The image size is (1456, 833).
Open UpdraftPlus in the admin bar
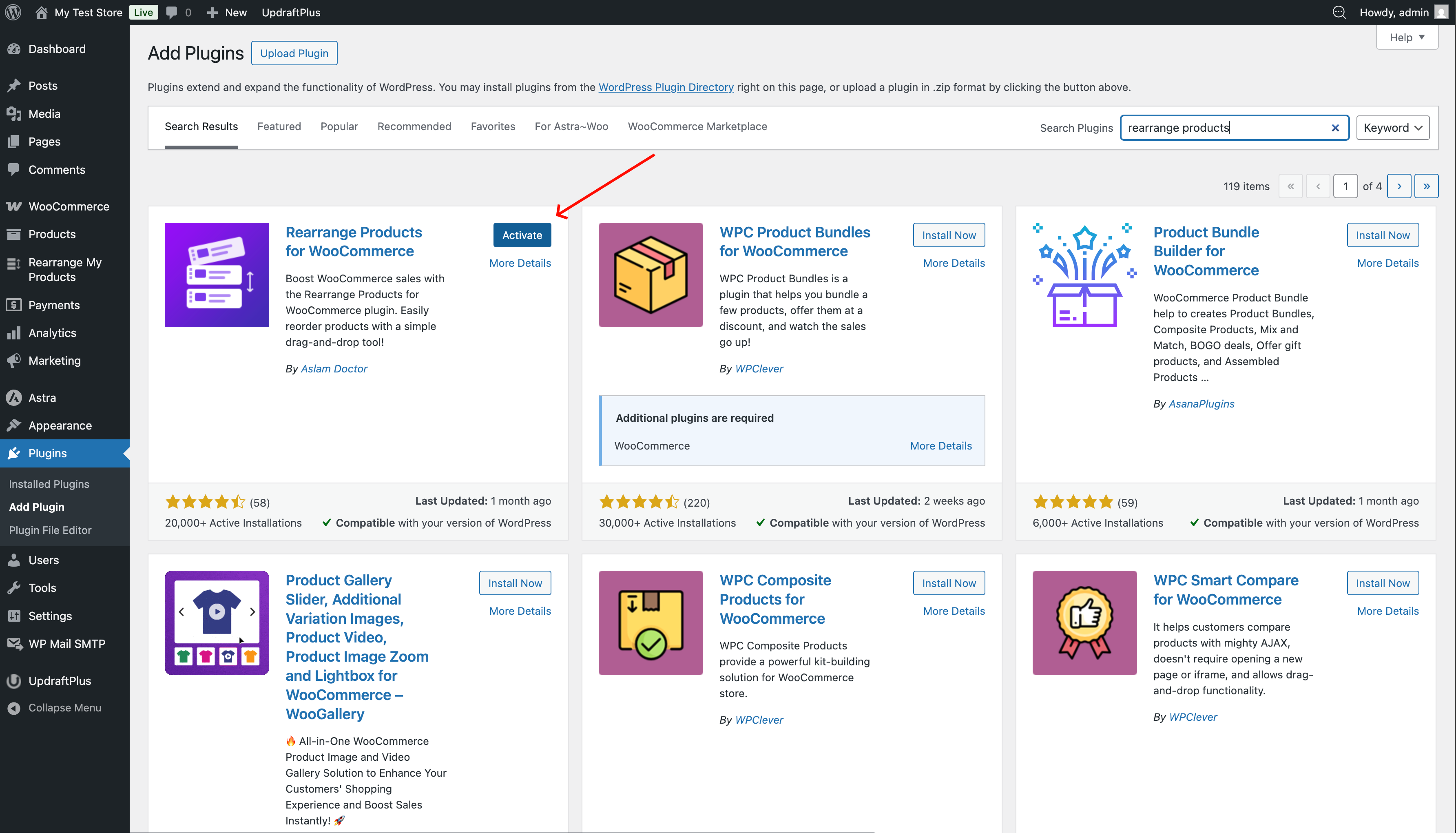point(291,12)
